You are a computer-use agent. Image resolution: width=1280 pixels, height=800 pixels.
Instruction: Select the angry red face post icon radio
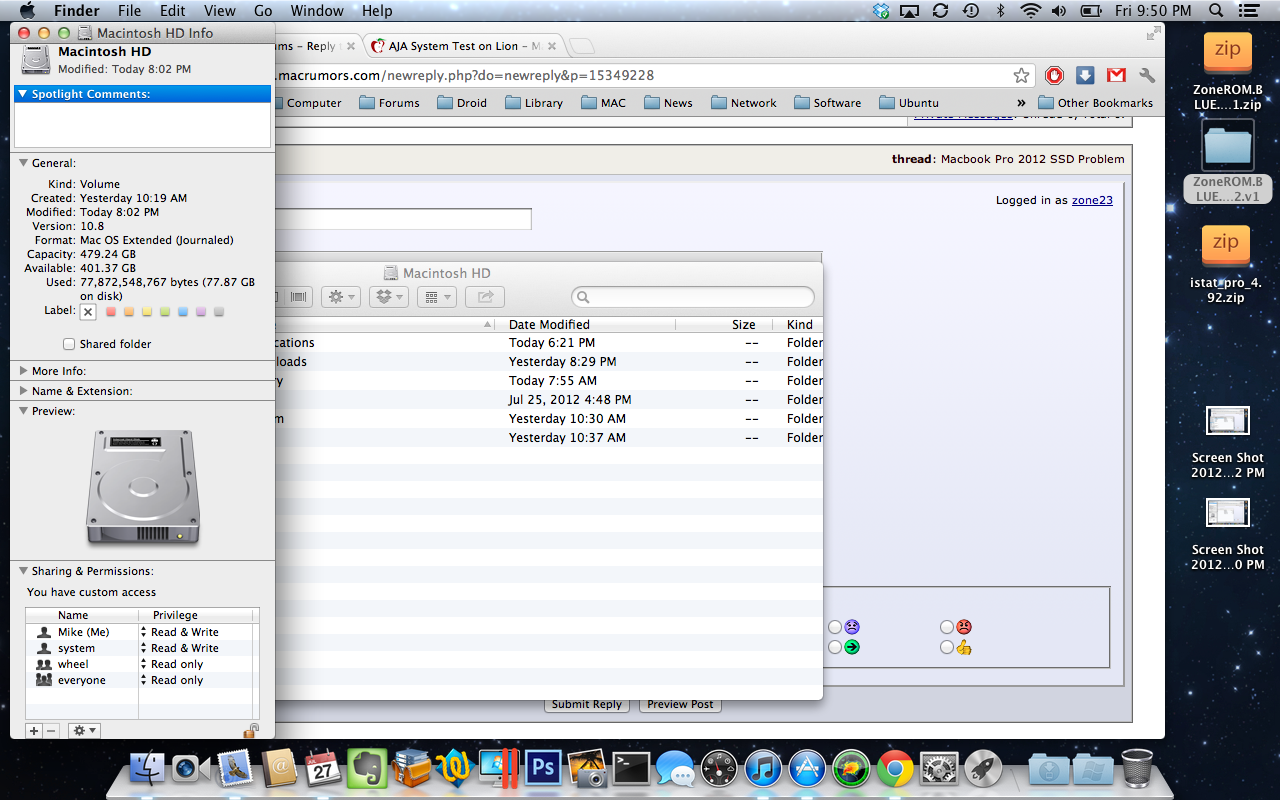click(947, 627)
